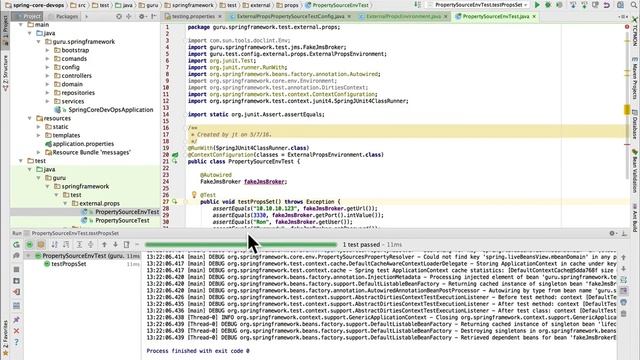
Task: Expand the controllers package
Action: click(47, 76)
